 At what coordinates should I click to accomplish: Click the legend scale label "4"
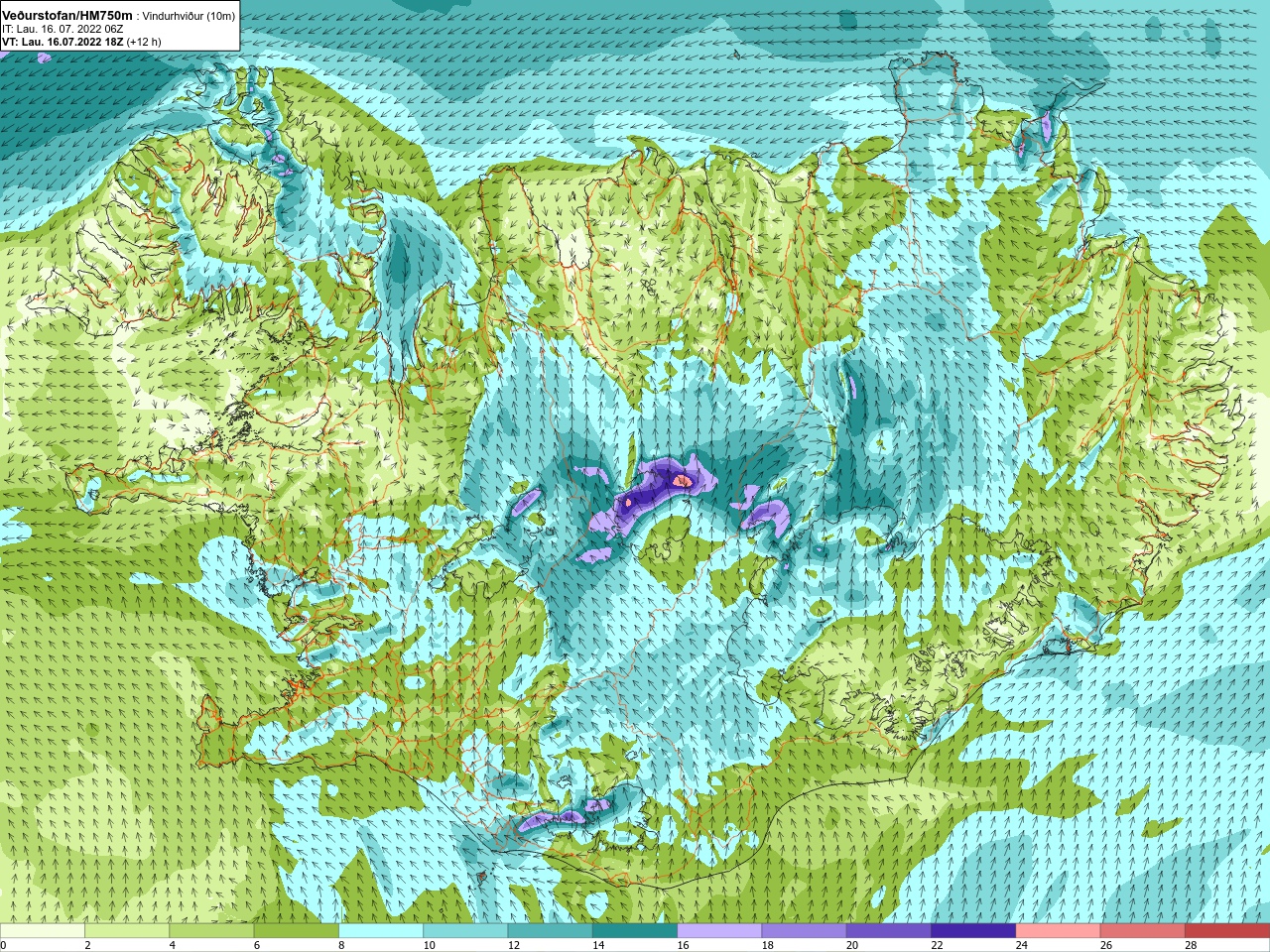172,945
